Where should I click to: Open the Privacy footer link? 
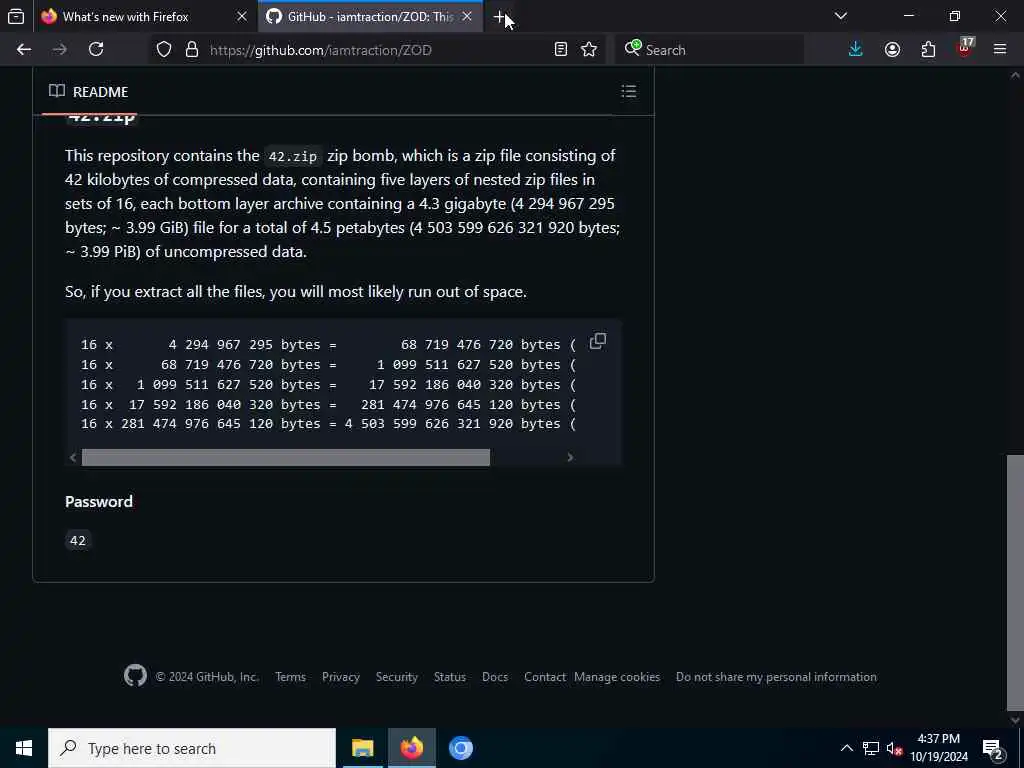tap(340, 677)
